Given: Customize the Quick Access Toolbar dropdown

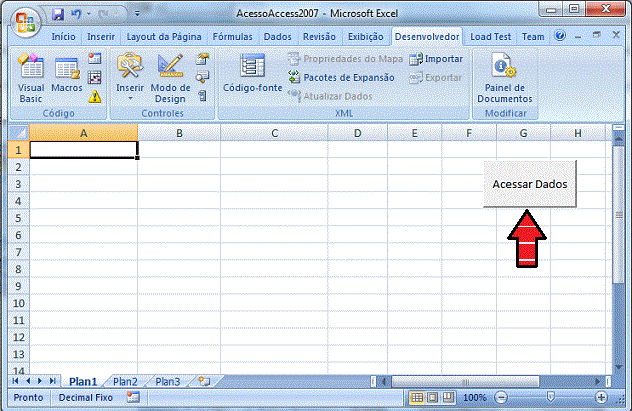Looking at the screenshot, I should (137, 14).
